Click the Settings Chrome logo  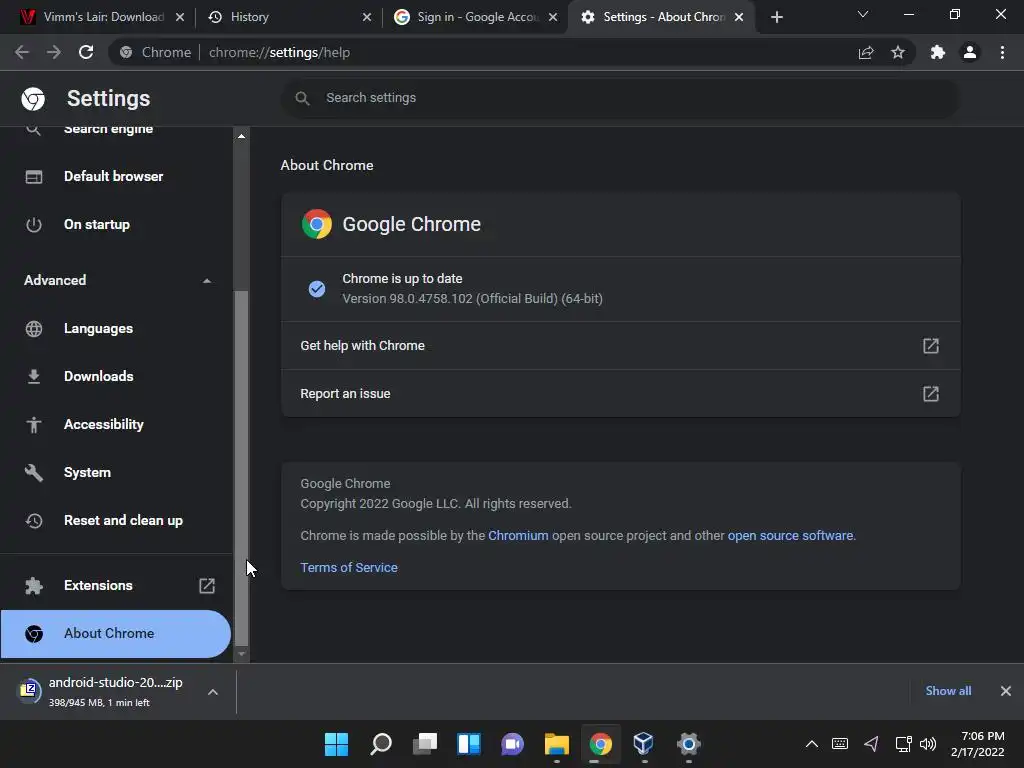click(33, 99)
